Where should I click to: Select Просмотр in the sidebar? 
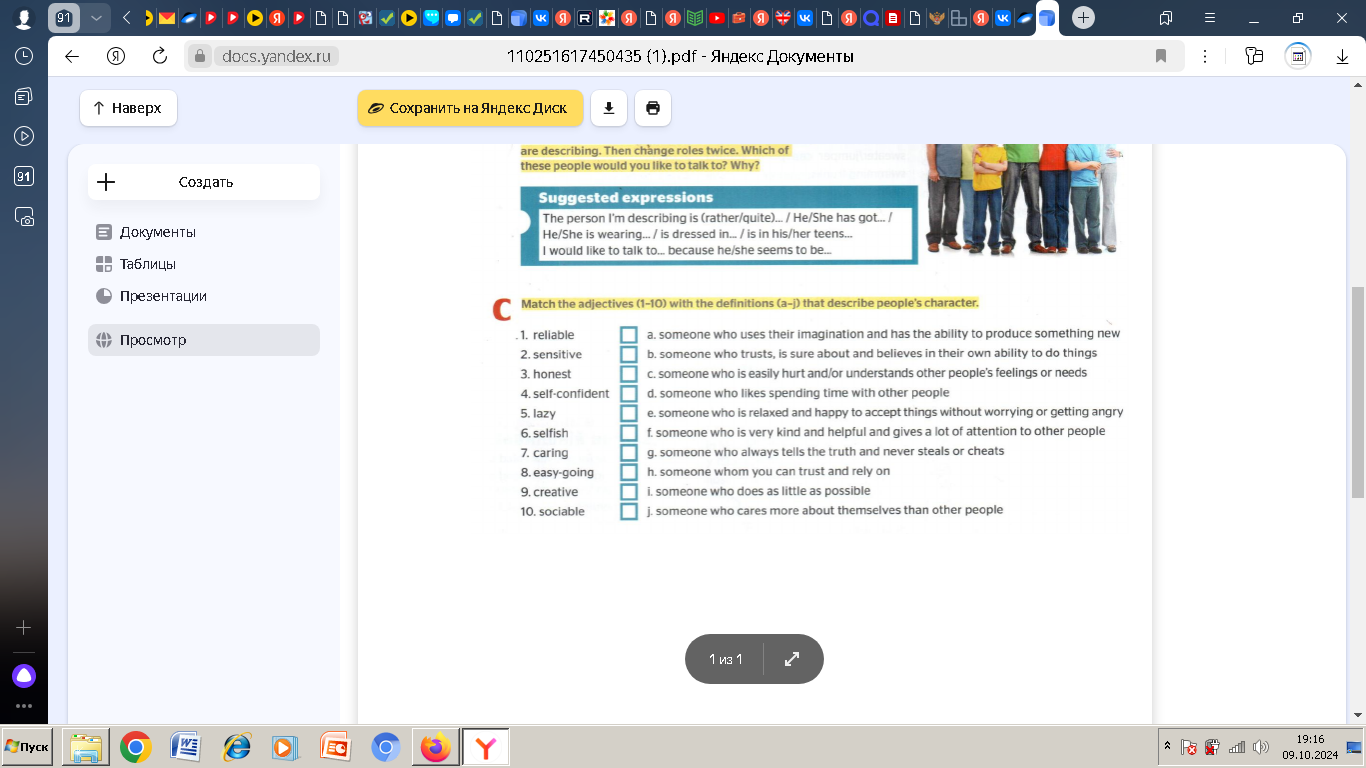pos(204,340)
